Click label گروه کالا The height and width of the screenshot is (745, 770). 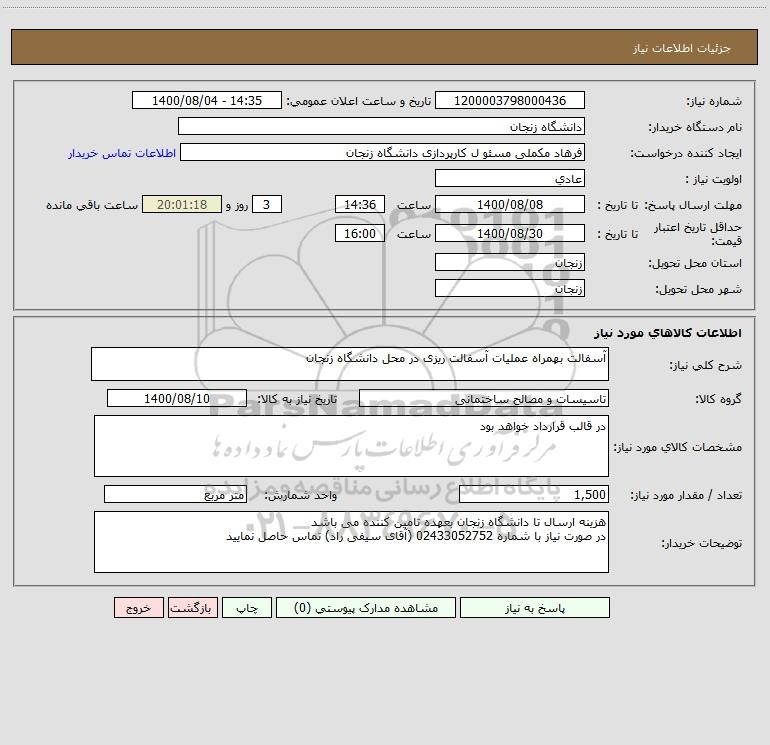718,399
